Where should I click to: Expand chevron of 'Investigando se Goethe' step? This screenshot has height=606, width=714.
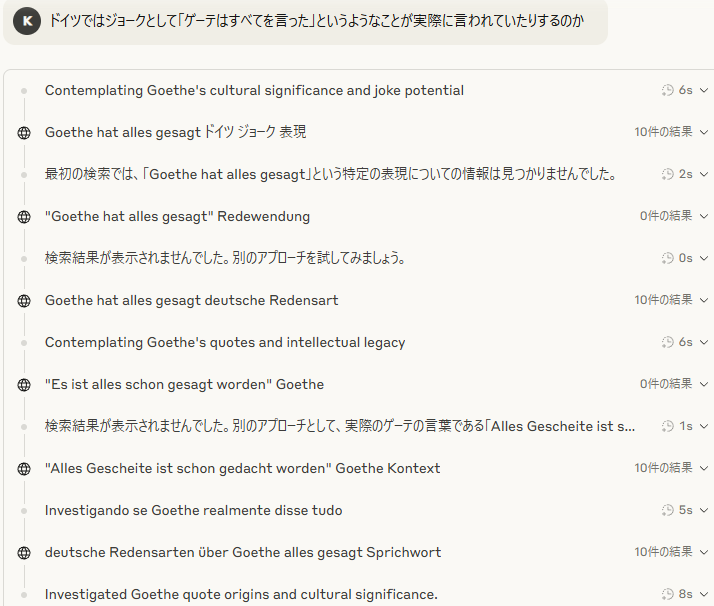(704, 510)
